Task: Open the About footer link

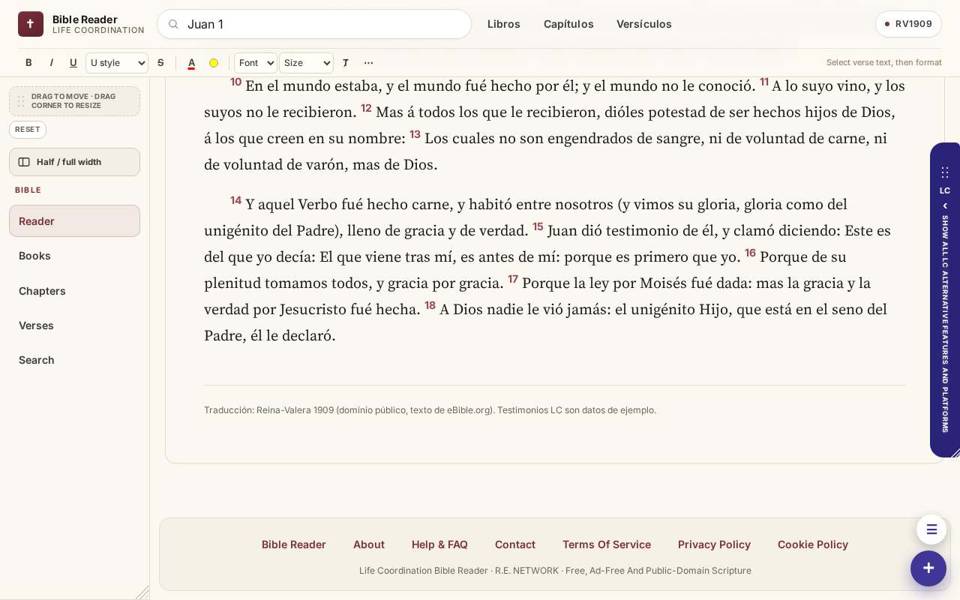Action: coord(369,544)
